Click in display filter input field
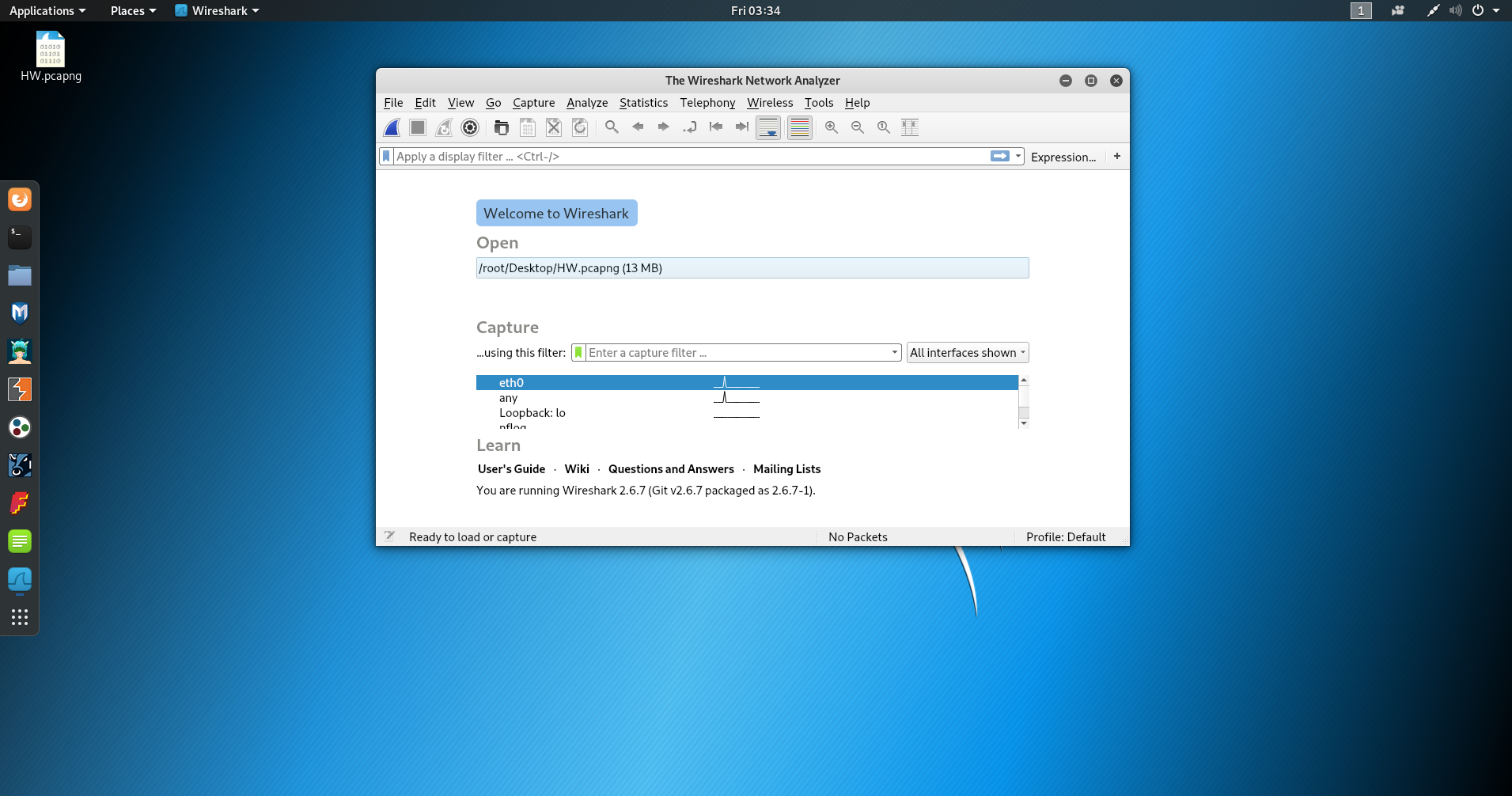The image size is (1512, 796). coord(691,157)
